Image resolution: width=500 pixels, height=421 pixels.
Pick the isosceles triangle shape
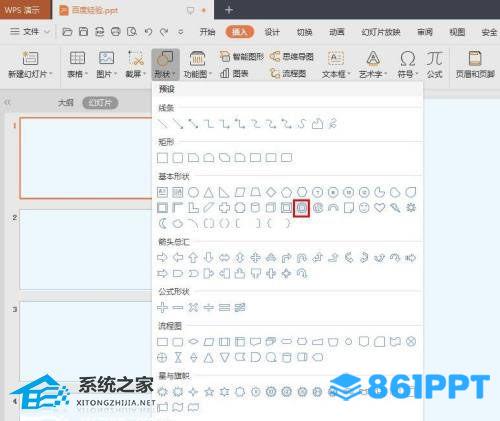click(x=209, y=192)
